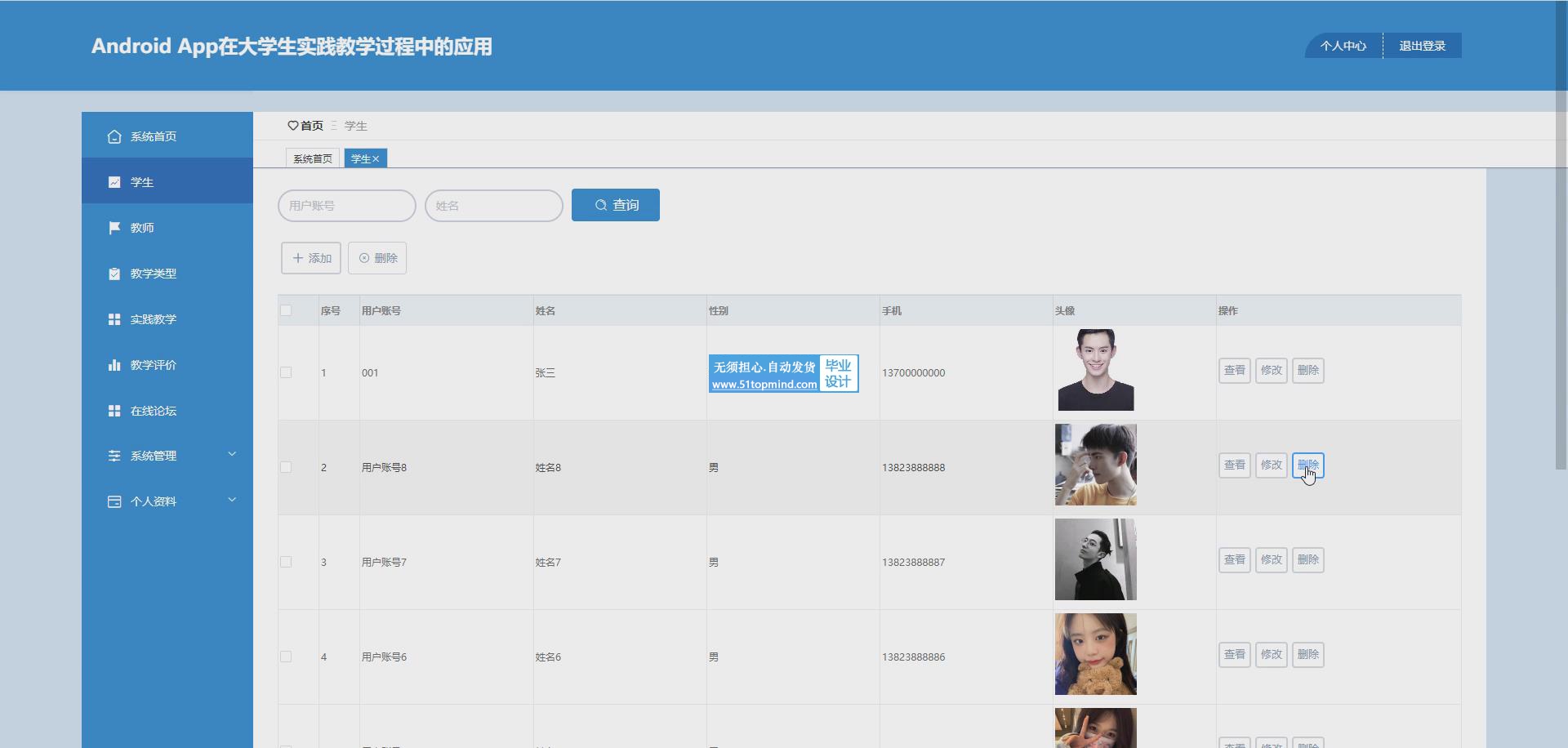Open 实践教学 in the sidebar
Image resolution: width=1568 pixels, height=748 pixels.
coord(167,319)
